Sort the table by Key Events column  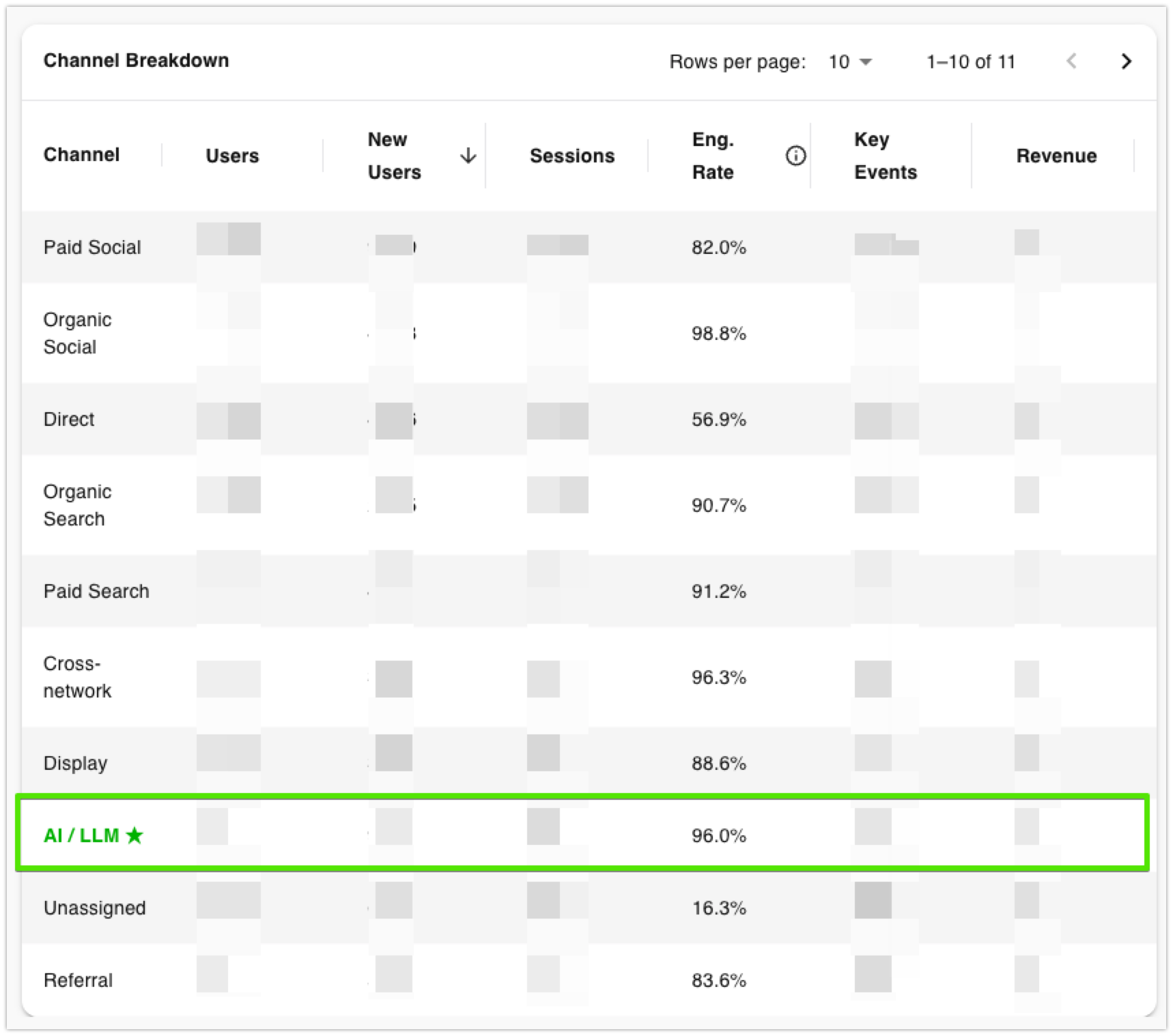885,156
